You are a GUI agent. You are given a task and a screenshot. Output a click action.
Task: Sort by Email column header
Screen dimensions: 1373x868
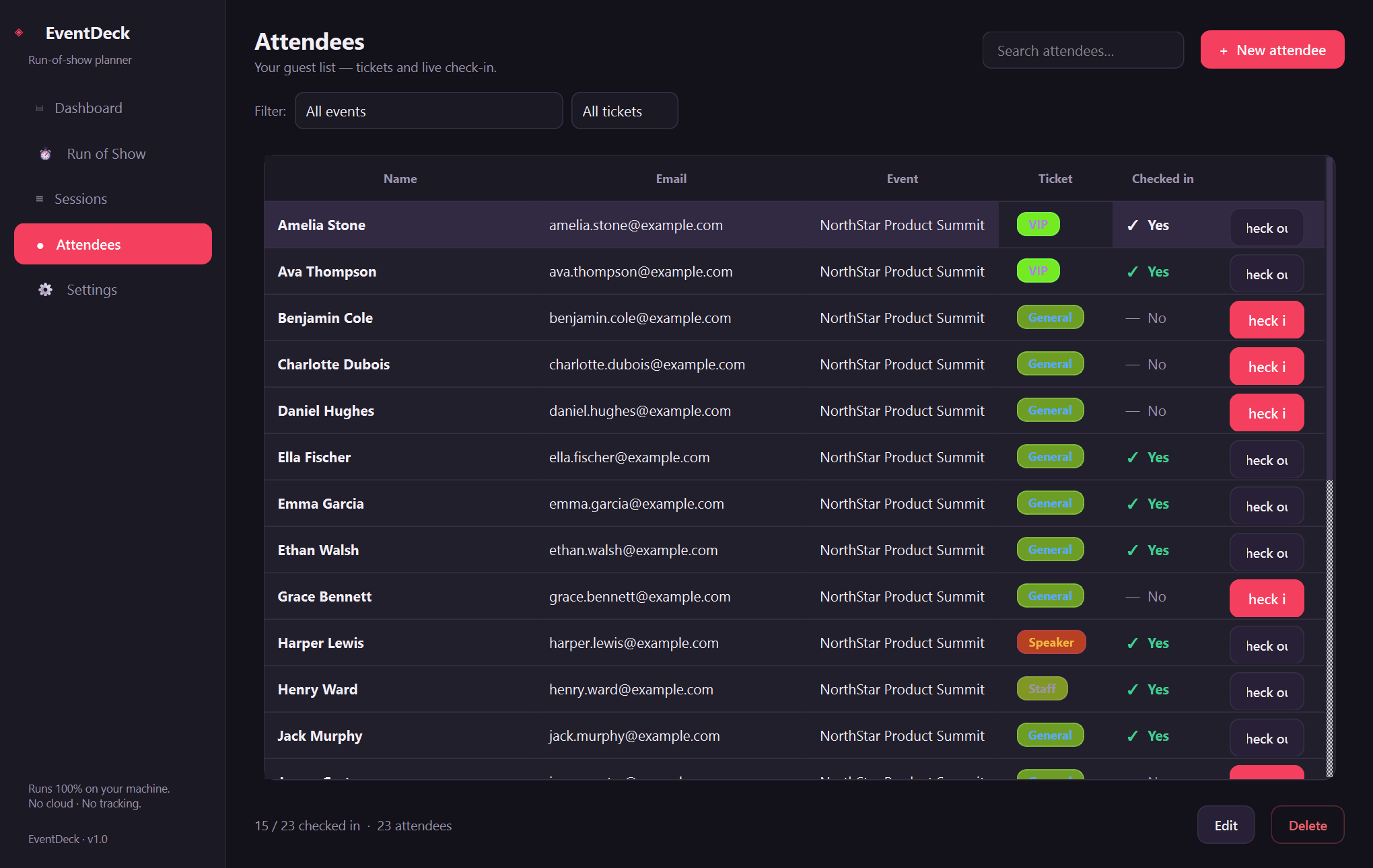(x=671, y=178)
